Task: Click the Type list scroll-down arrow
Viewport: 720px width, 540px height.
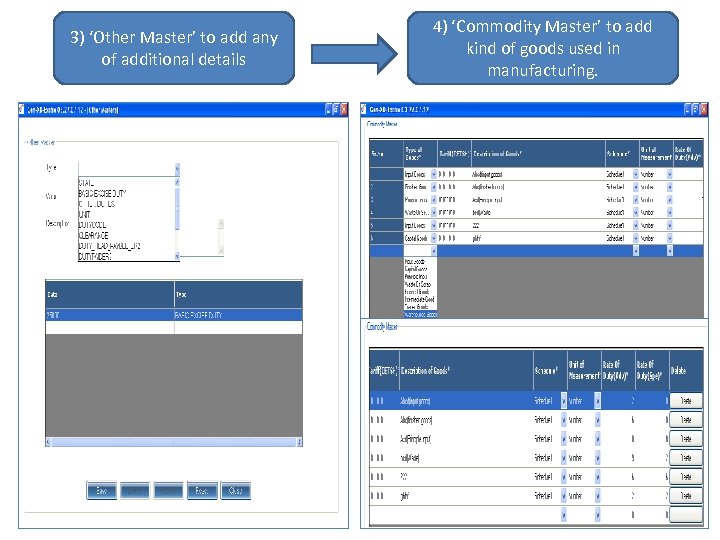Action: click(x=177, y=256)
